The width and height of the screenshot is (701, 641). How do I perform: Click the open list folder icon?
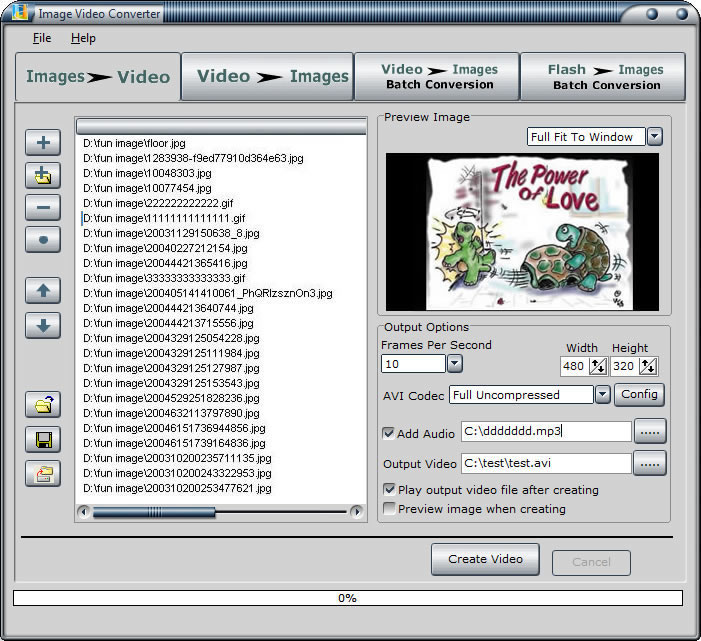coord(43,405)
